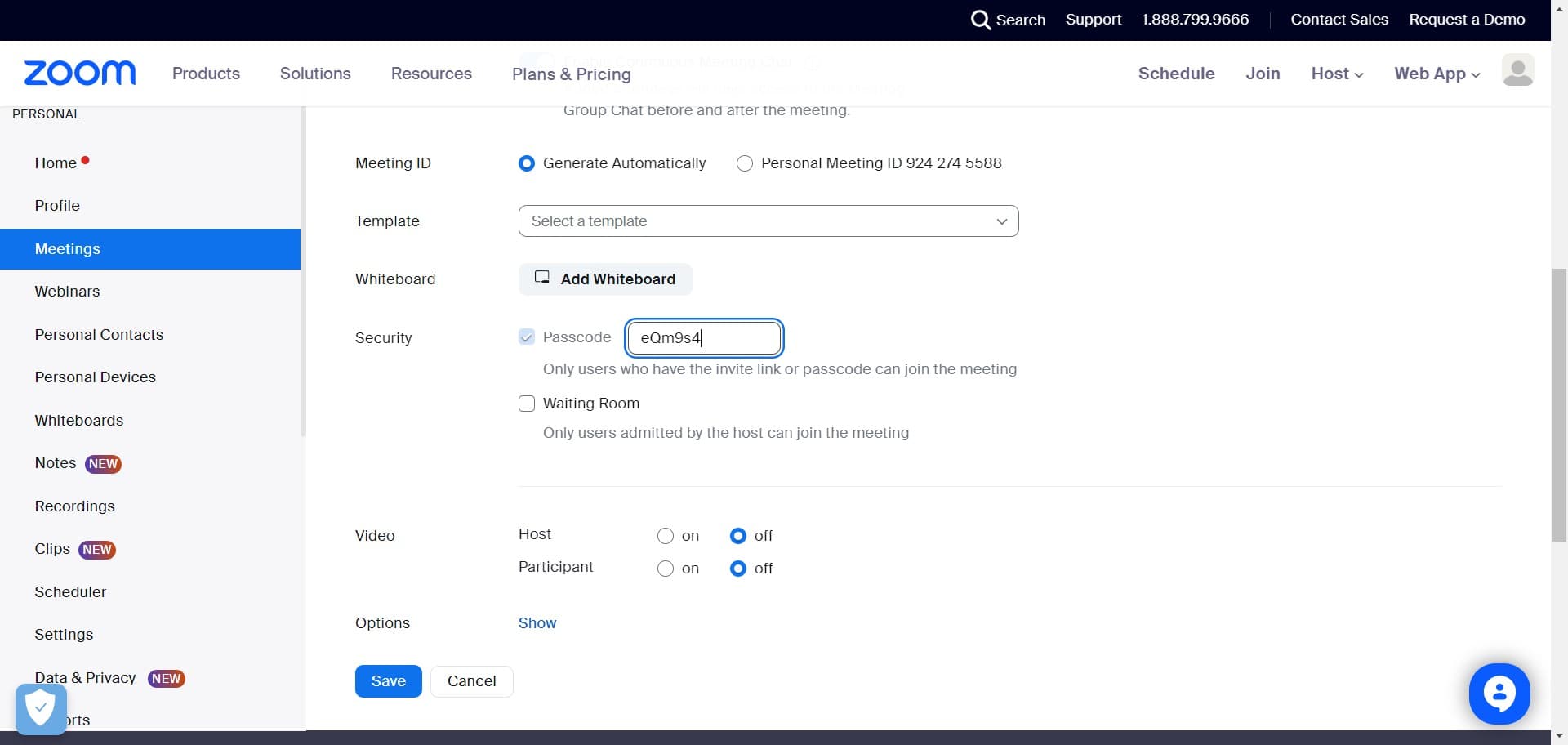Show the additional meeting Options
The width and height of the screenshot is (1568, 745).
click(x=537, y=623)
